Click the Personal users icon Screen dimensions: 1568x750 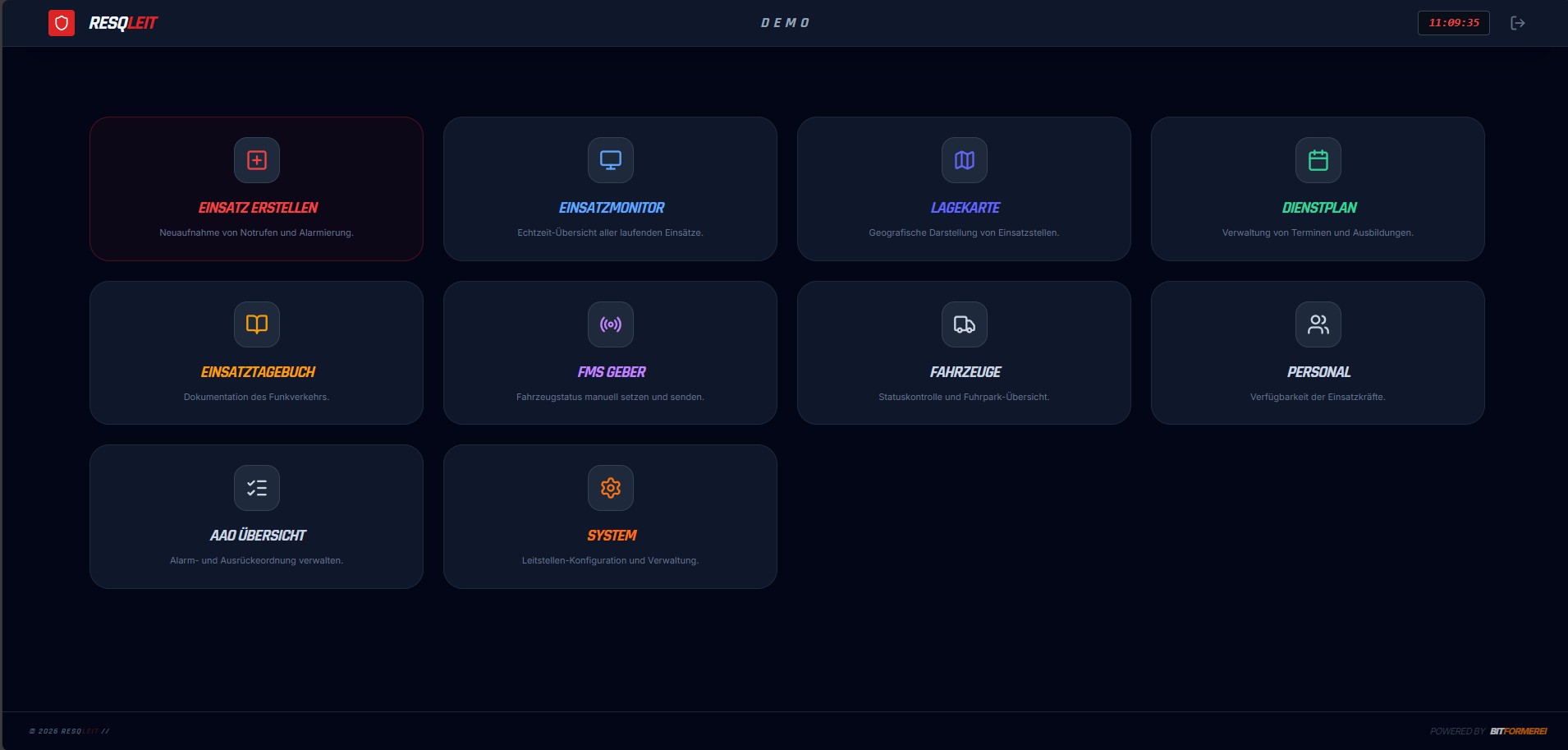[1318, 324]
